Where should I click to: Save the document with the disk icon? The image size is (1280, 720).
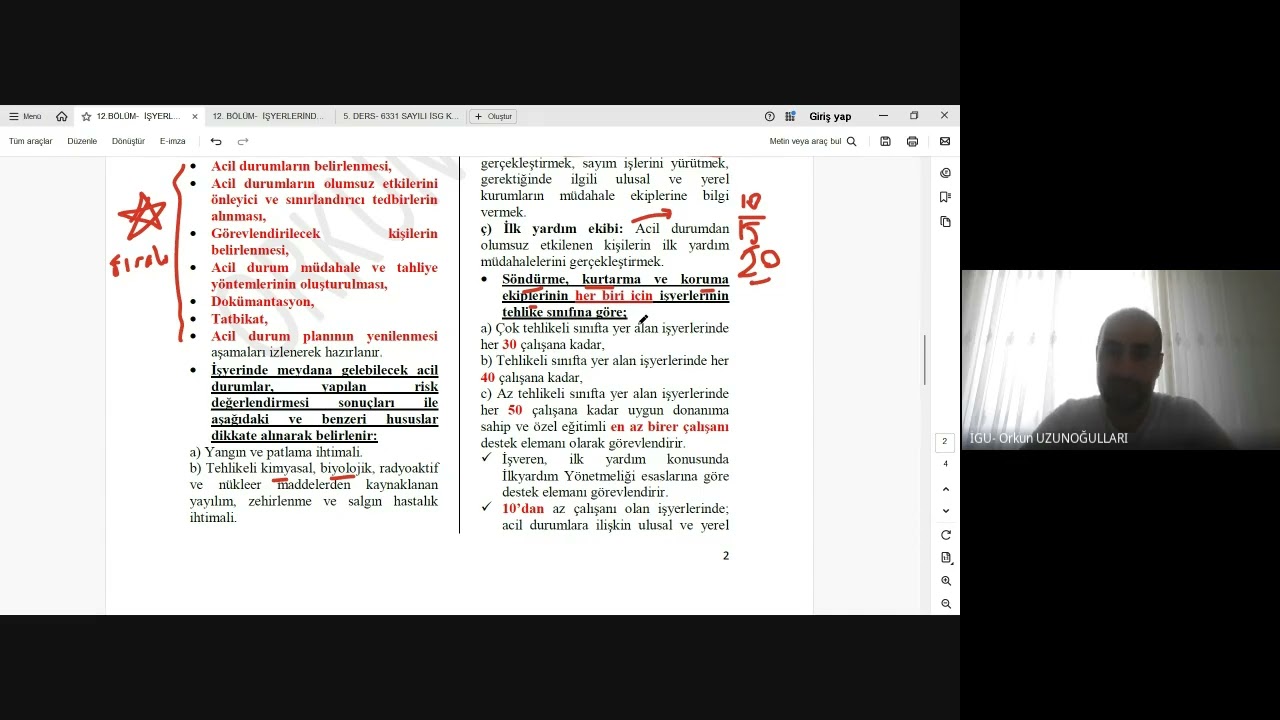(885, 141)
